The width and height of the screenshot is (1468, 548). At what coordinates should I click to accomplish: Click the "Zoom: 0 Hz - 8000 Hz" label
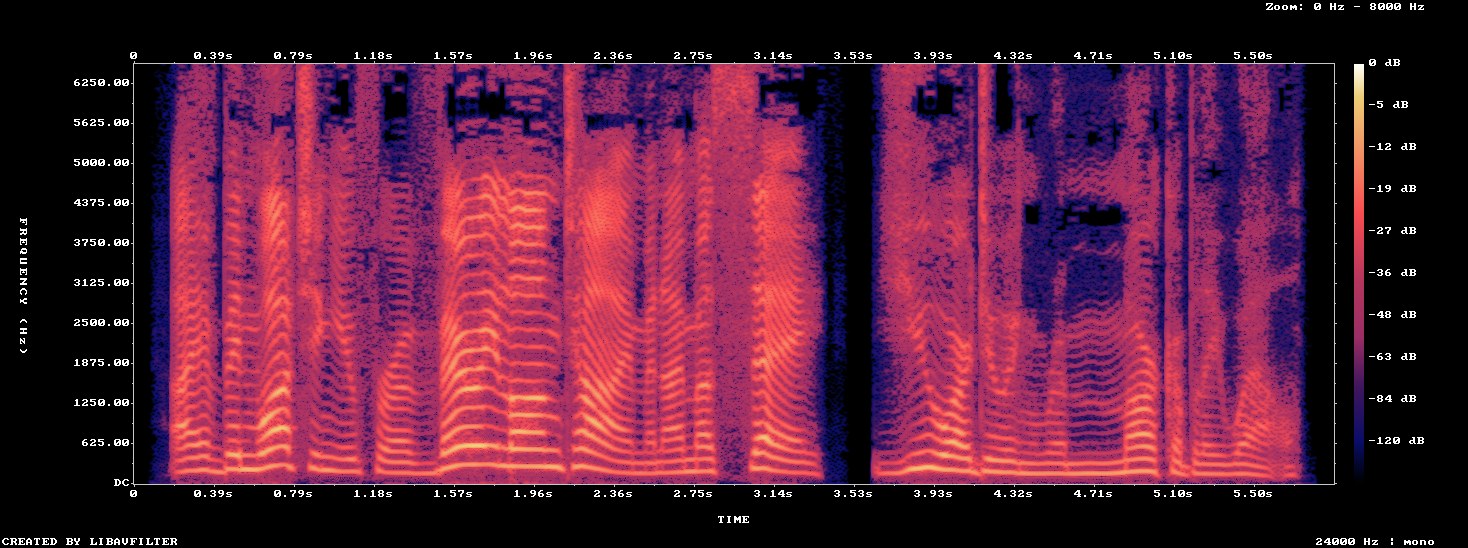(1344, 7)
